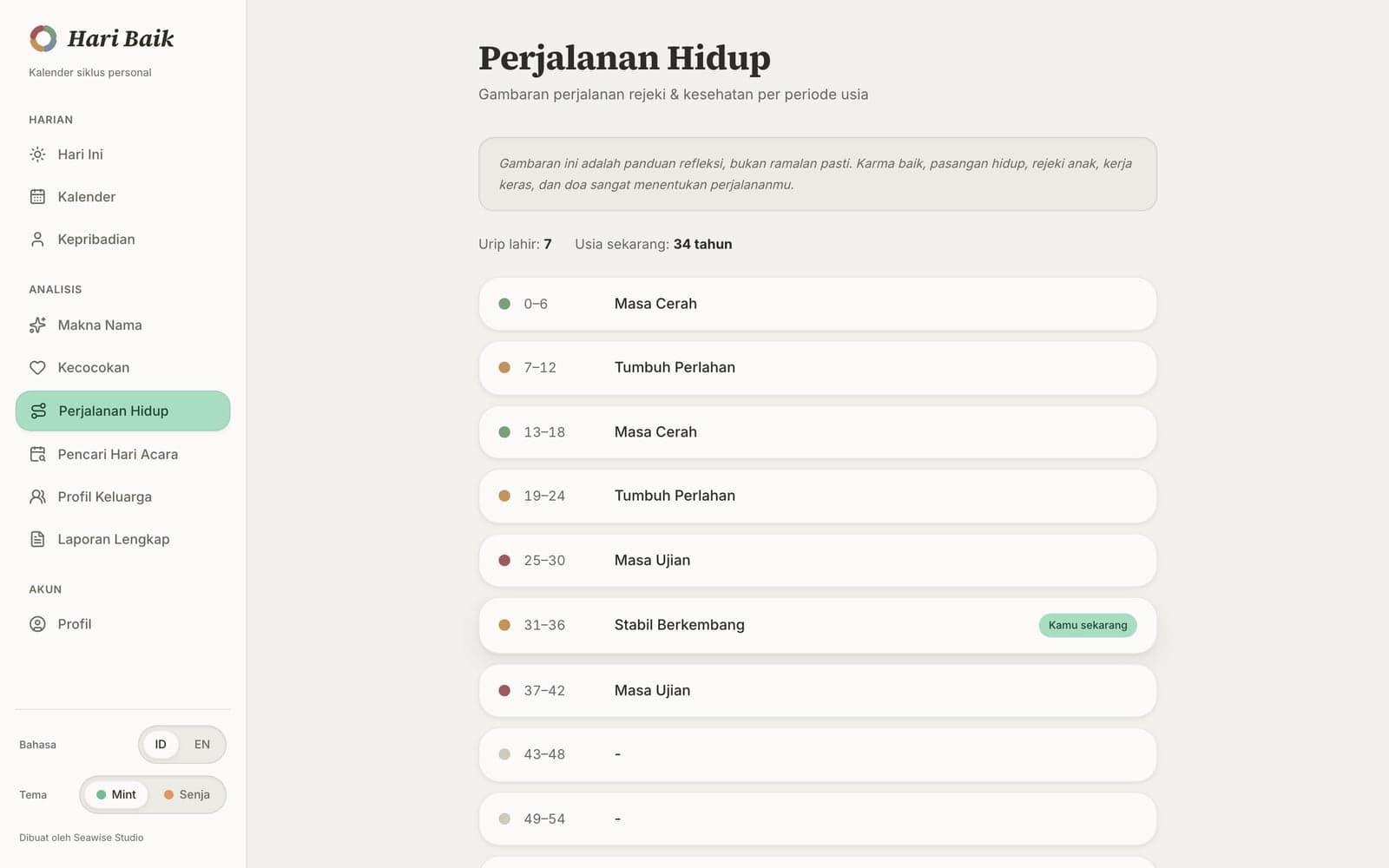The image size is (1389, 868).
Task: Click the sun icon beside Hari Ini
Action: click(37, 155)
